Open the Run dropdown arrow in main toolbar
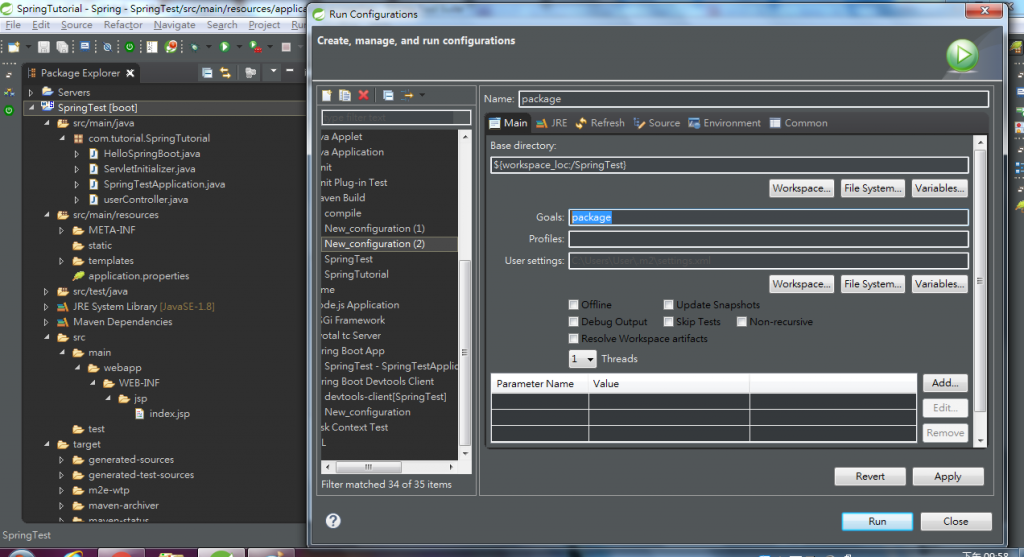The width and height of the screenshot is (1024, 557). click(x=239, y=47)
